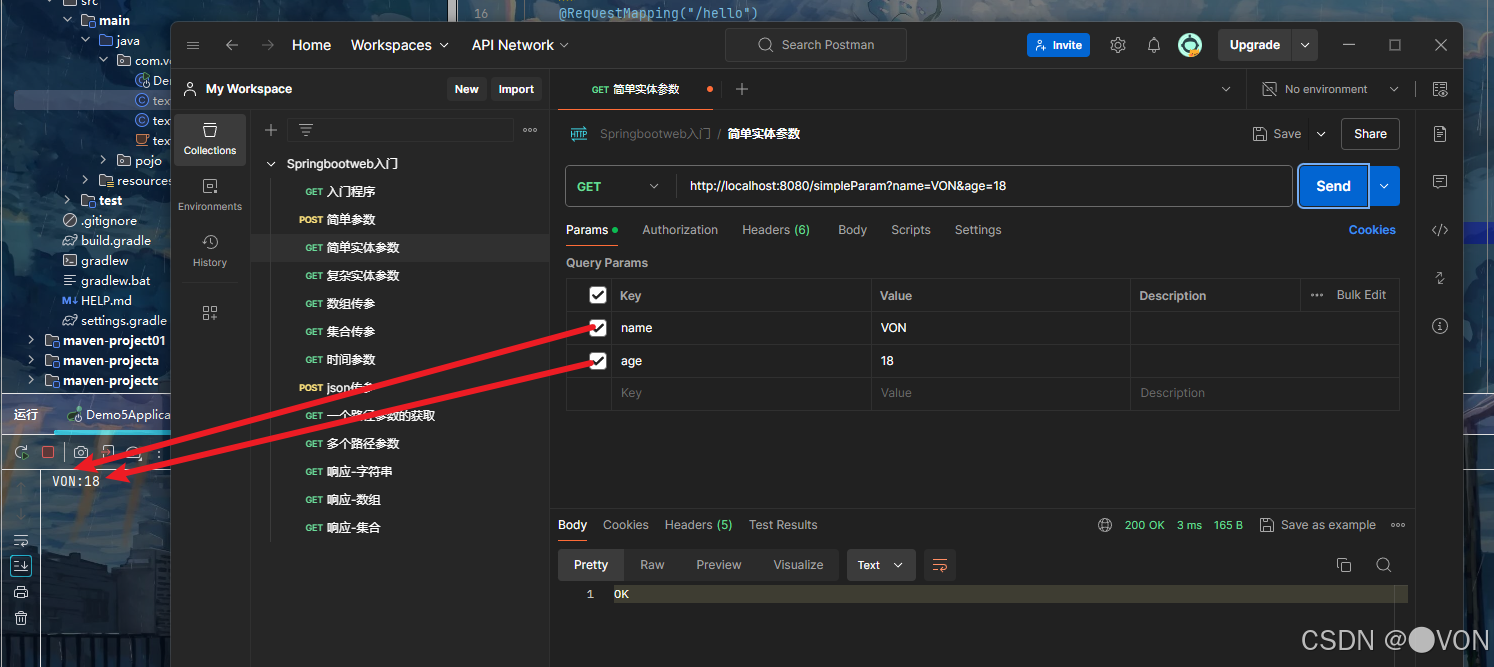Open Collections in Postman sidebar

(x=210, y=139)
